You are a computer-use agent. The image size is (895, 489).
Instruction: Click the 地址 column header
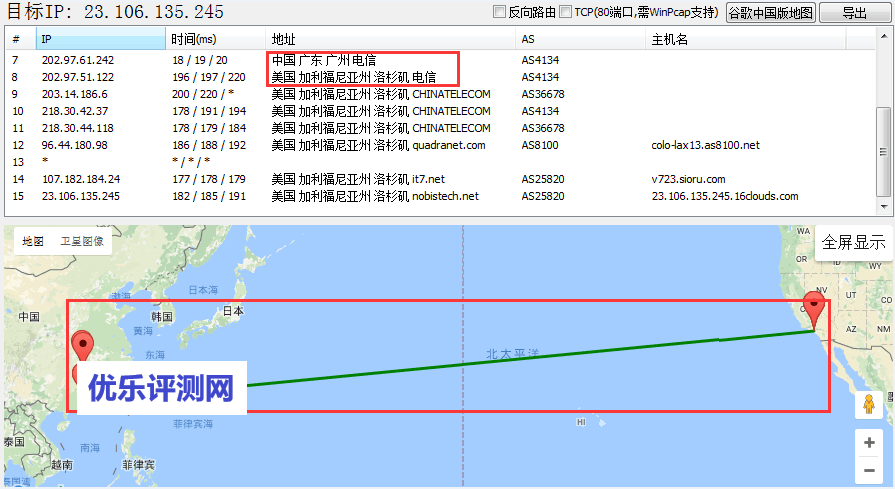tap(390, 39)
